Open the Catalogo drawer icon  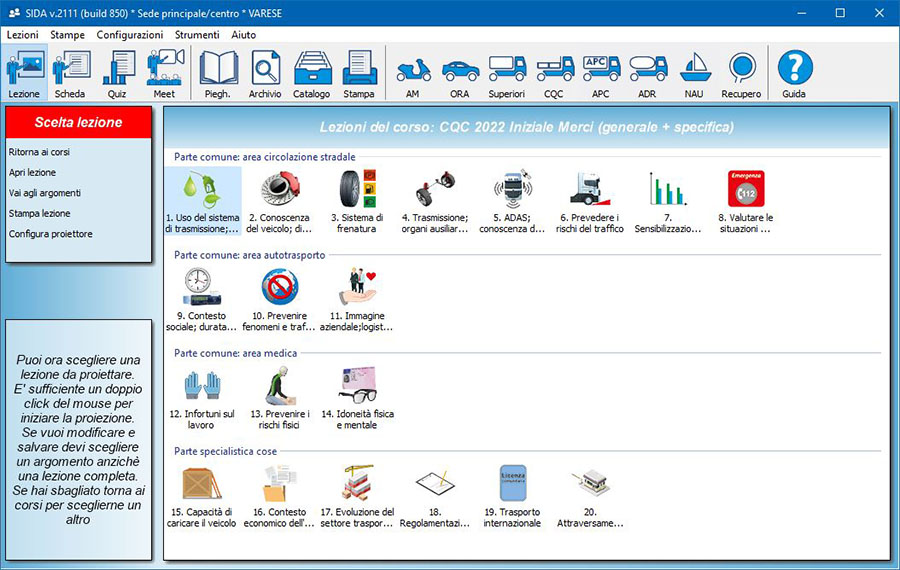point(312,74)
